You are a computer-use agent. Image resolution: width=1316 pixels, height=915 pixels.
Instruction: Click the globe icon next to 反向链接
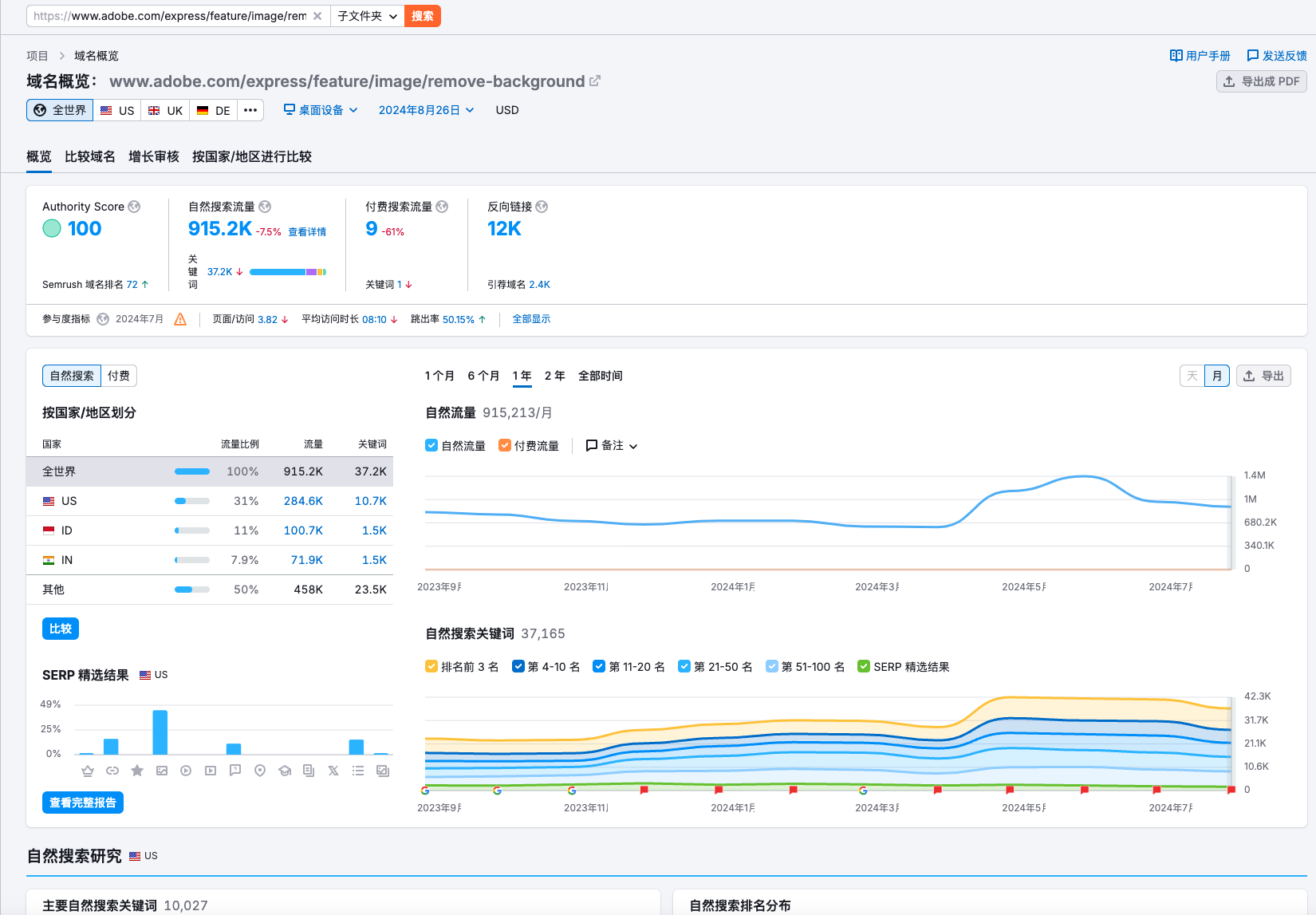click(542, 207)
